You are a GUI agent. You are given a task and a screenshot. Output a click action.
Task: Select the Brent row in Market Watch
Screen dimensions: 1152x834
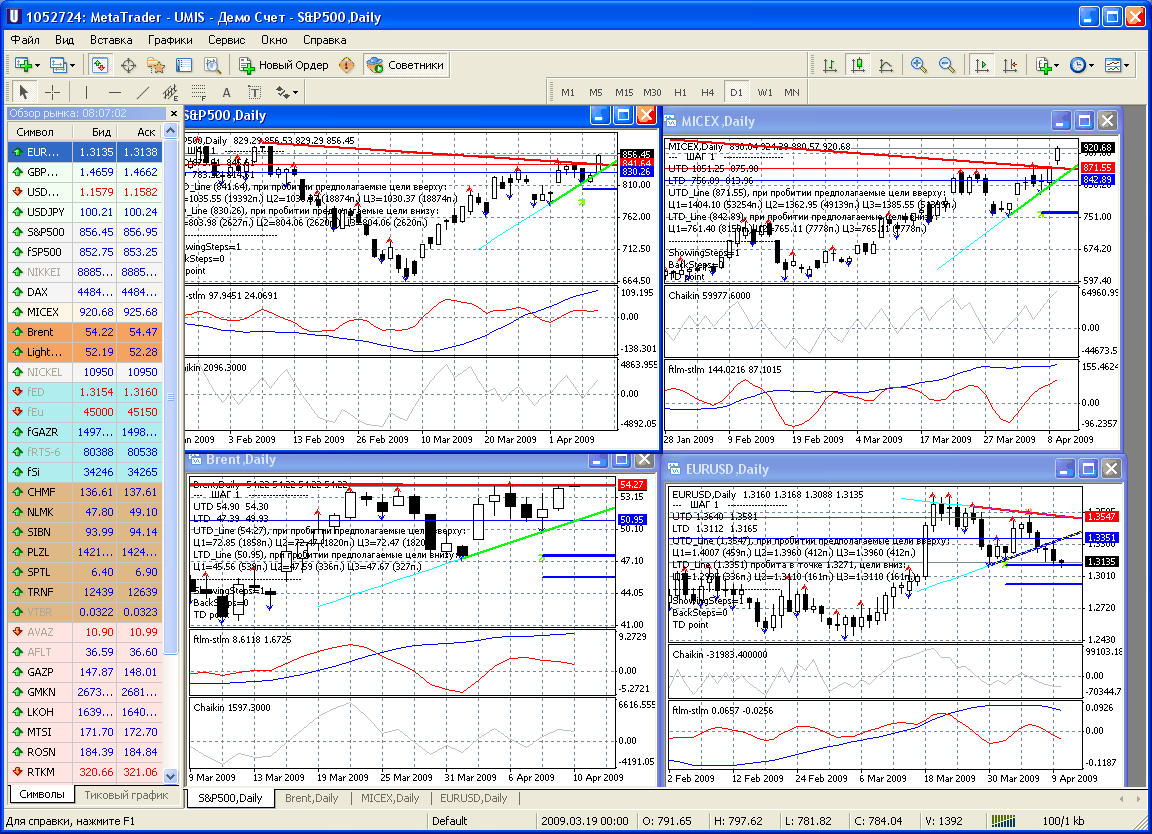(84, 332)
